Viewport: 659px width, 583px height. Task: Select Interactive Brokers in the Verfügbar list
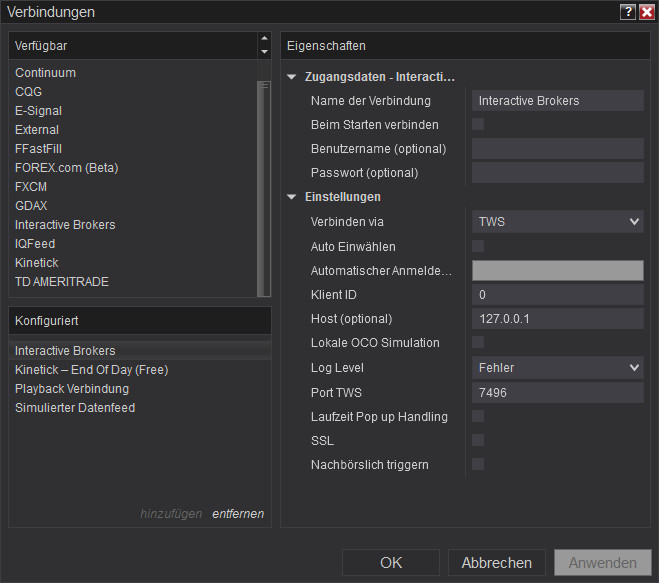[65, 224]
